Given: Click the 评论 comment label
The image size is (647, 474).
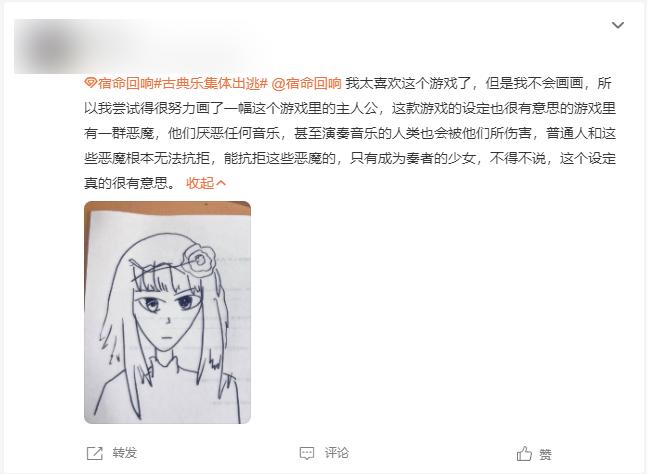Looking at the screenshot, I should coord(336,453).
